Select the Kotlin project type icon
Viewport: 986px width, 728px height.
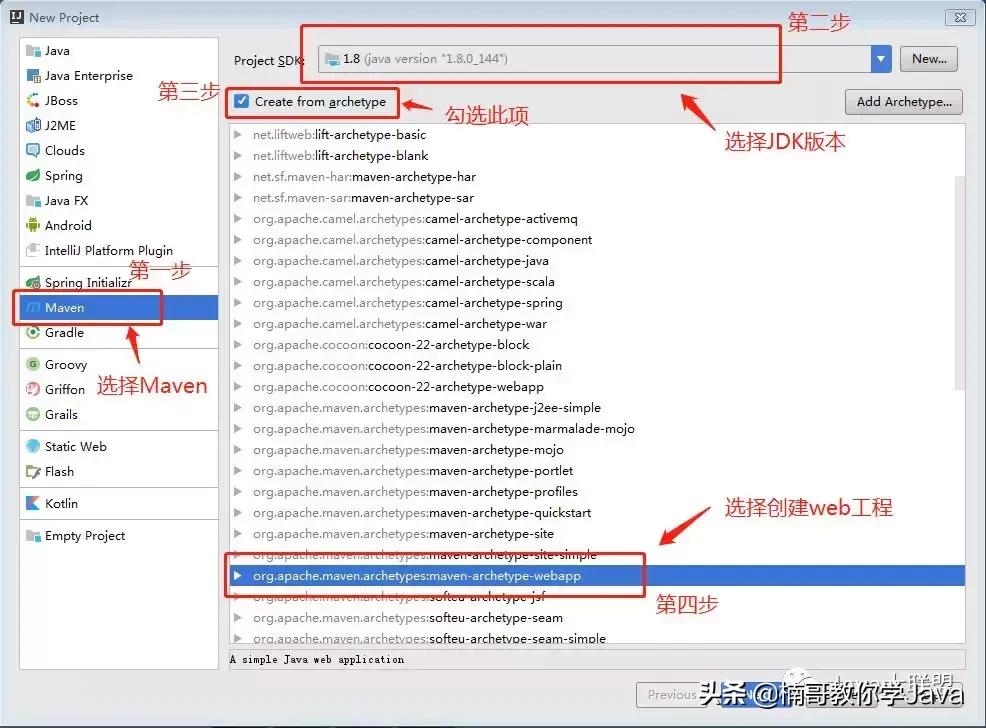[x=30, y=503]
